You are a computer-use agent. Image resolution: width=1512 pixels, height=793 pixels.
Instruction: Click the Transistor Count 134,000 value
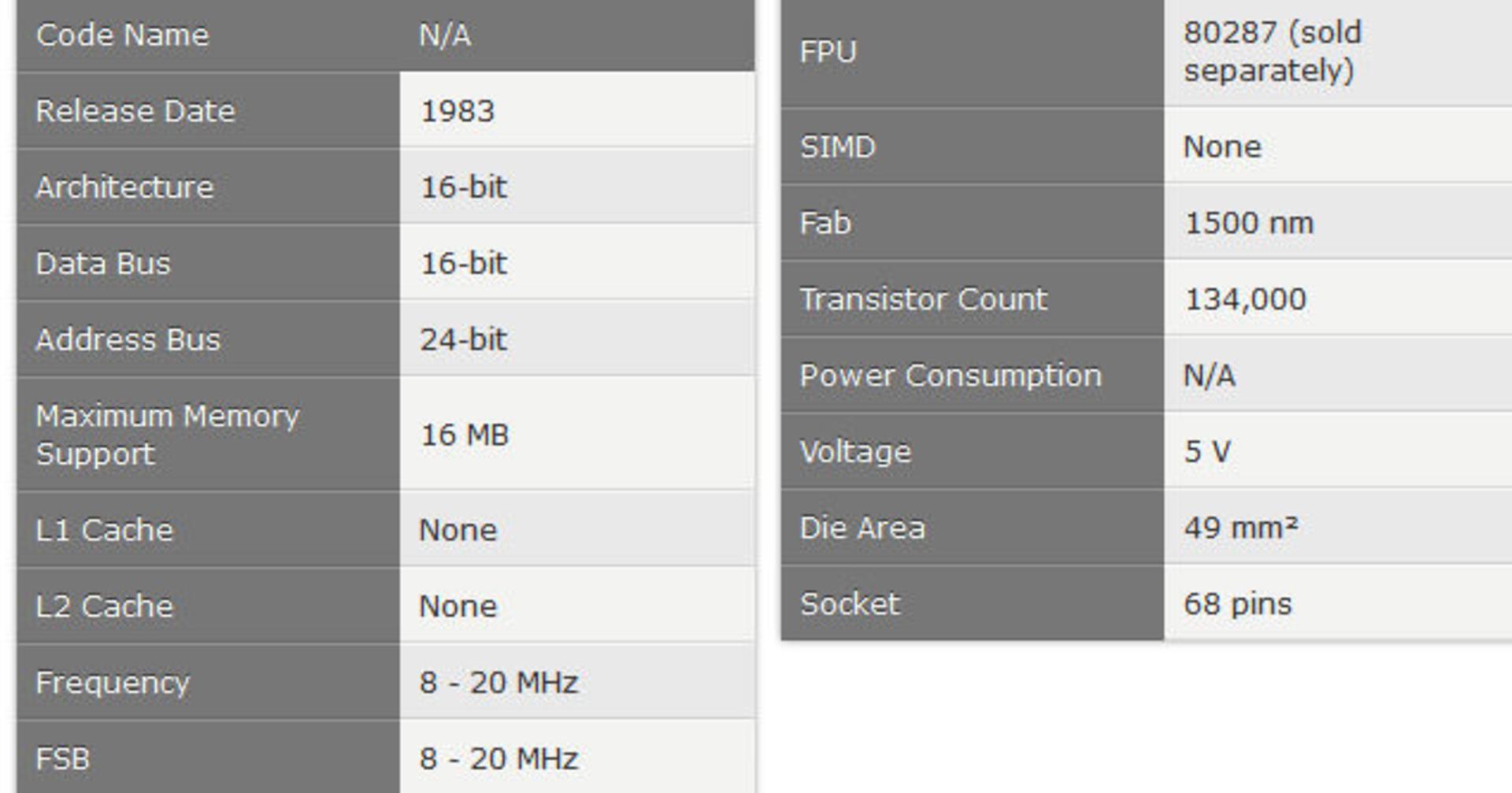[1245, 299]
